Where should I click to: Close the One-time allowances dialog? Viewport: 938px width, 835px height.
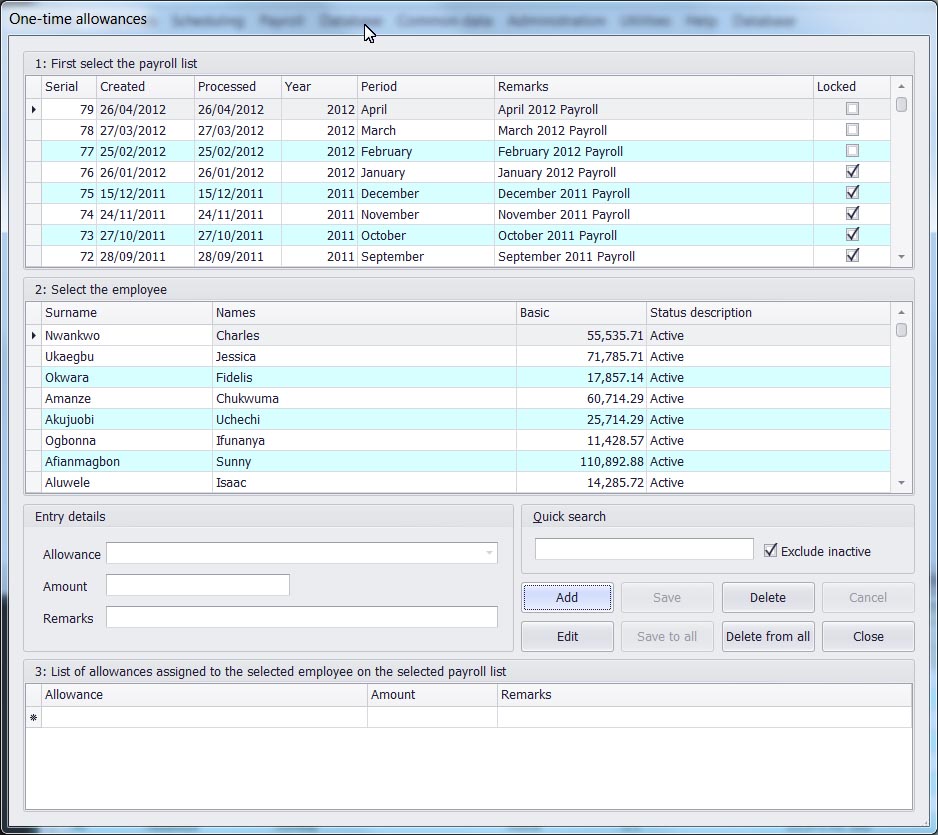tap(867, 637)
